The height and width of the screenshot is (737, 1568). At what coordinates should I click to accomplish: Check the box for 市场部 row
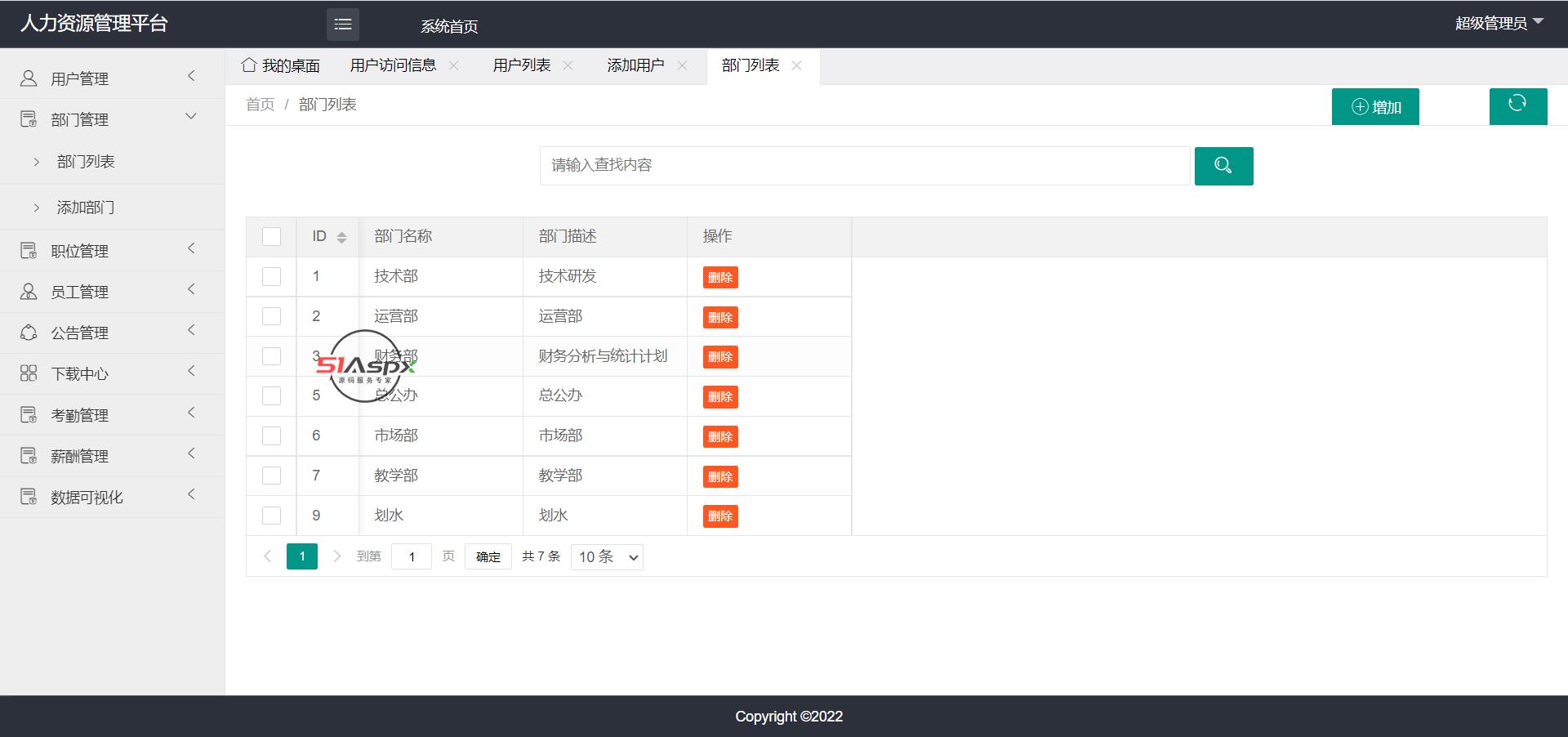click(x=271, y=435)
